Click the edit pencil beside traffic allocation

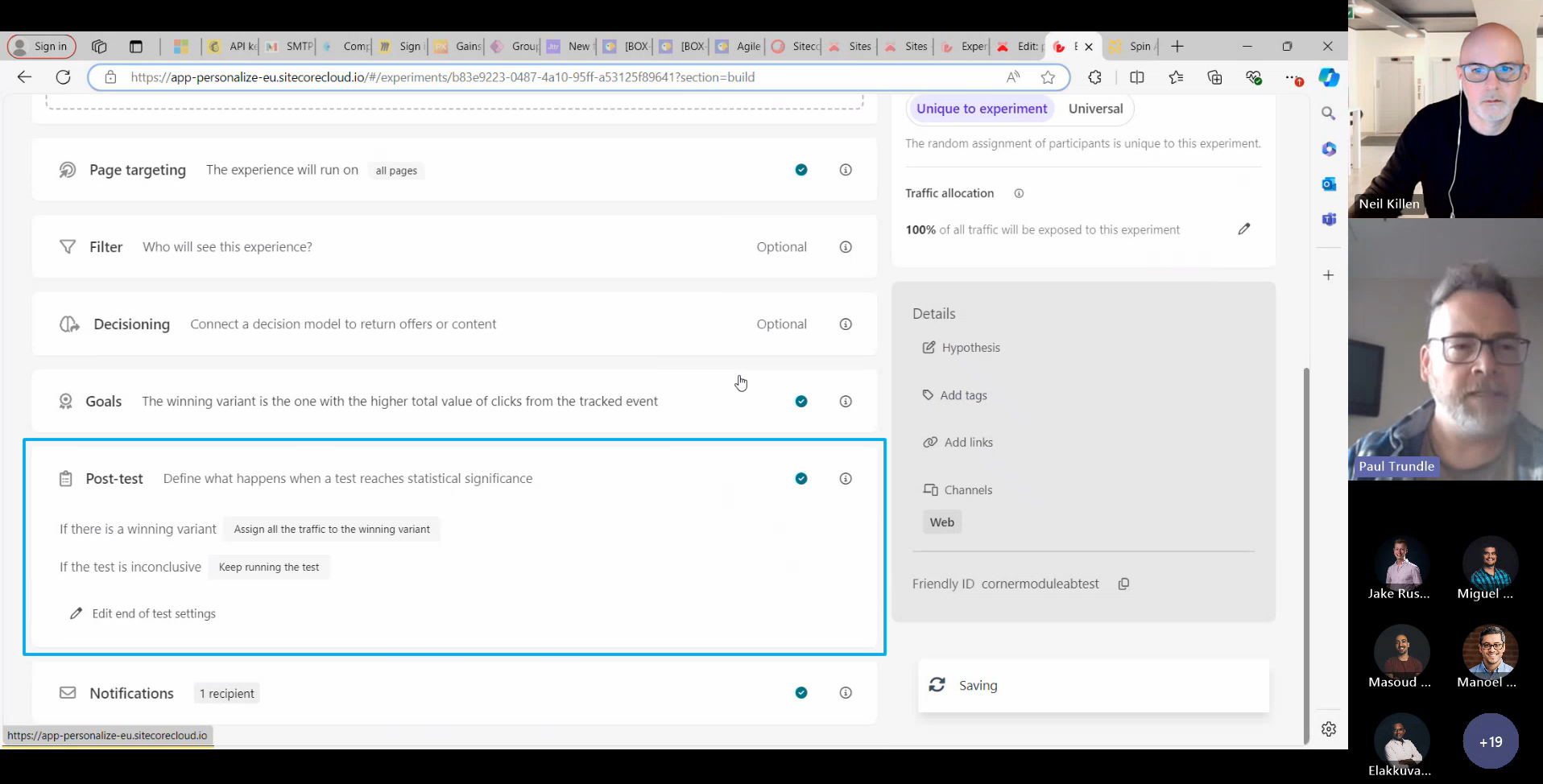point(1243,229)
